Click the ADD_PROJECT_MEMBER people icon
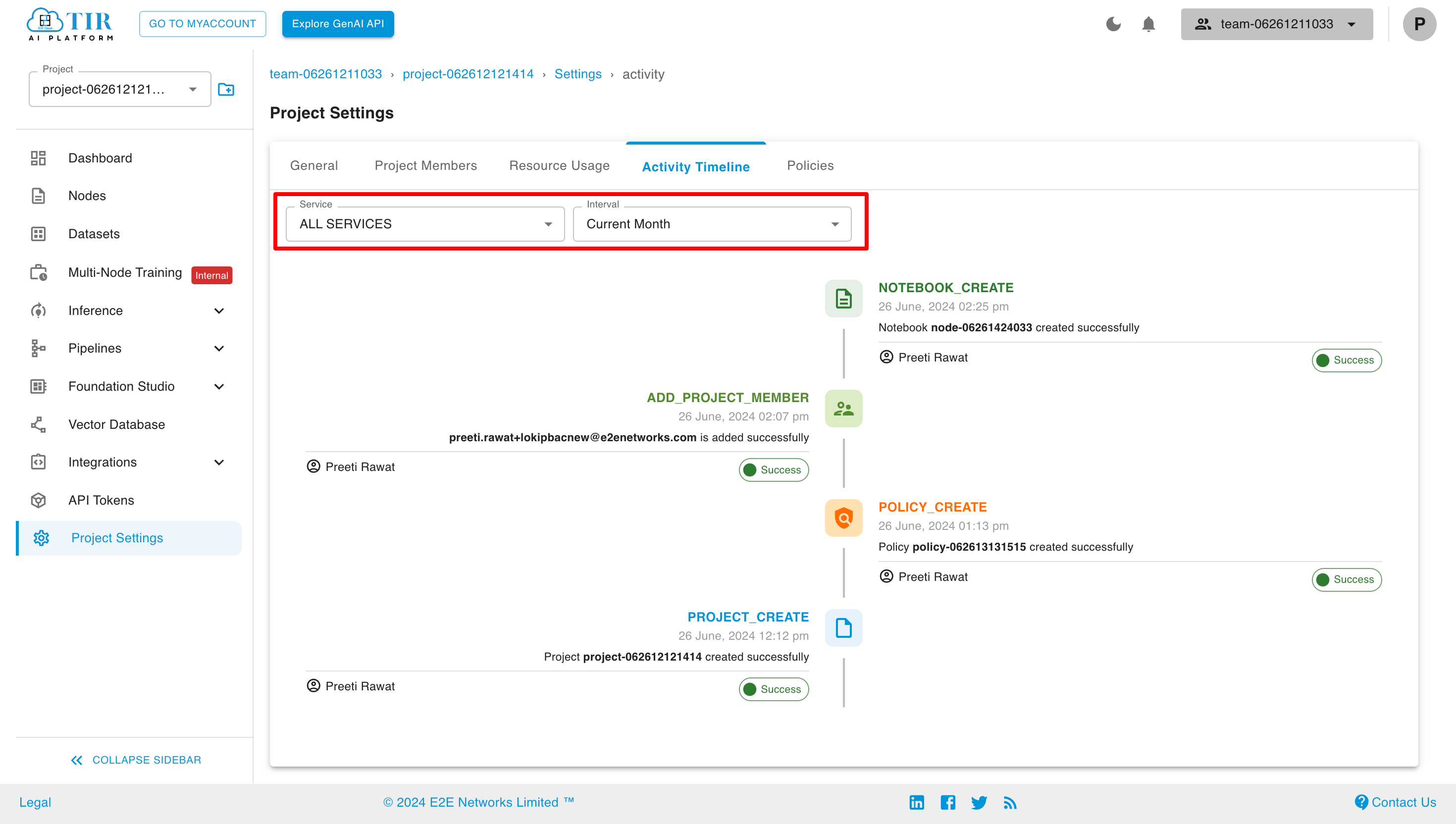Viewport: 1456px width, 825px height. 843,409
